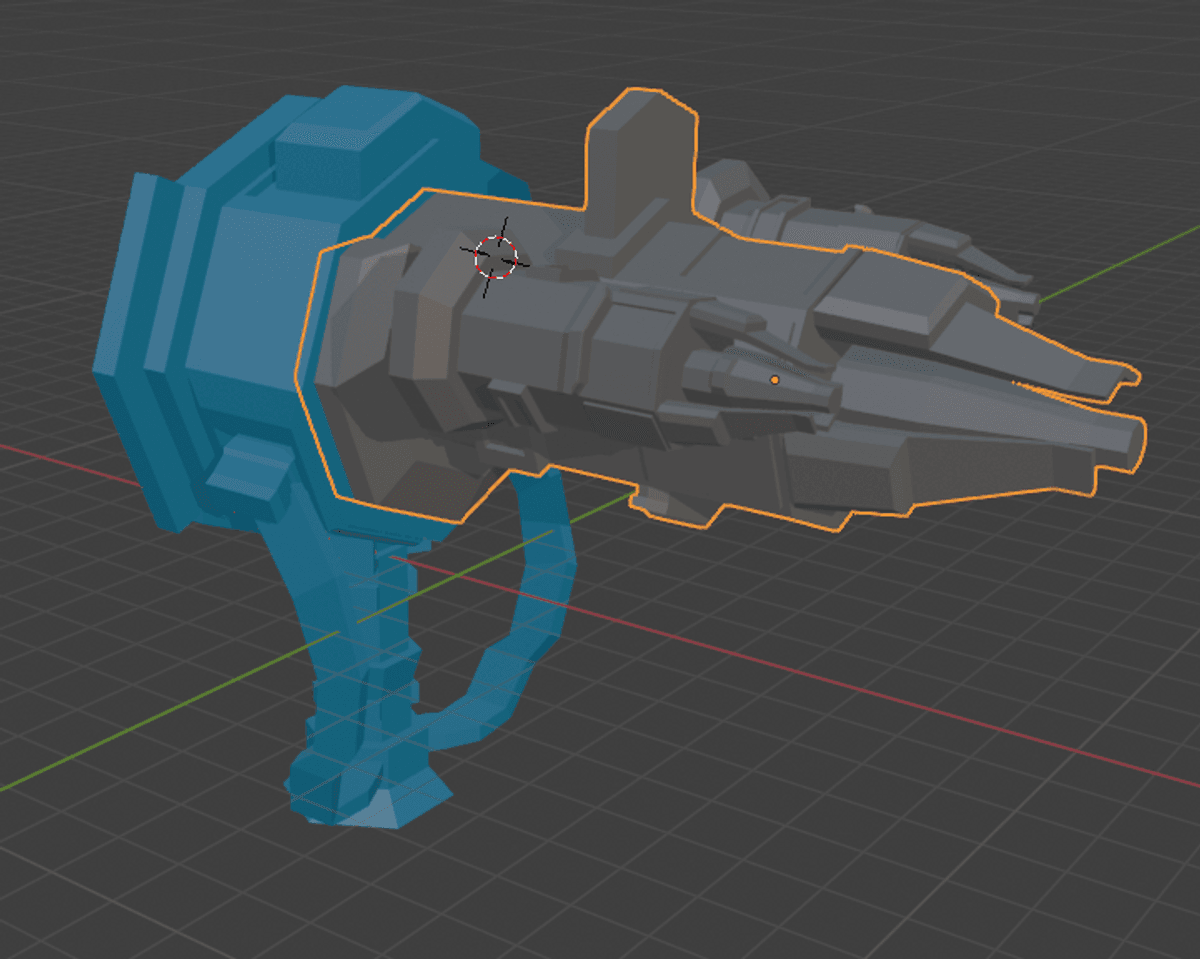Click the 3D cursor crosshair
The width and height of the screenshot is (1200, 959).
tap(497, 256)
